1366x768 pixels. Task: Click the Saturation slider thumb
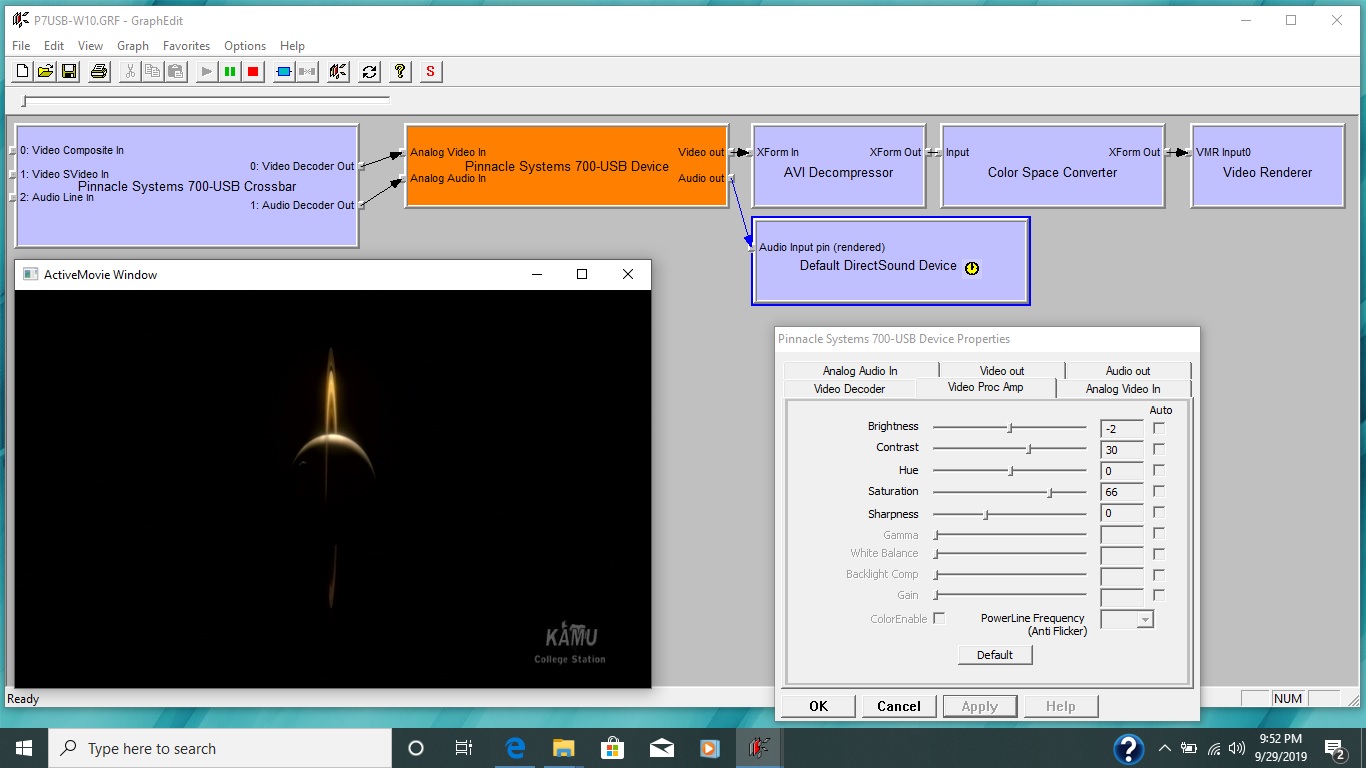tap(1049, 492)
